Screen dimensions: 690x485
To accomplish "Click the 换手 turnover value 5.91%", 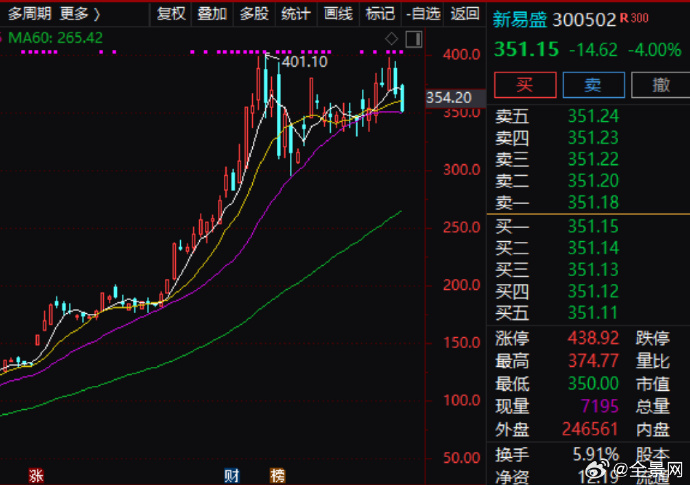I will coord(596,454).
